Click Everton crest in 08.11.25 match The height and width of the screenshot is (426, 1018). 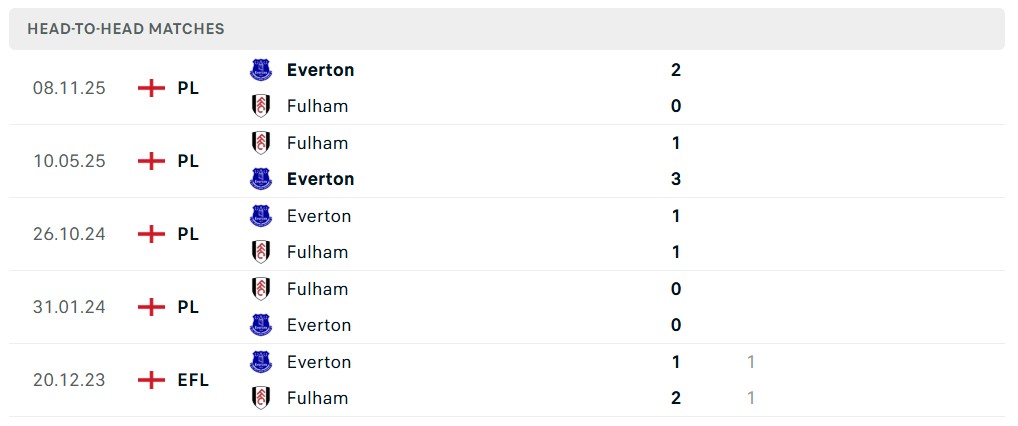261,70
